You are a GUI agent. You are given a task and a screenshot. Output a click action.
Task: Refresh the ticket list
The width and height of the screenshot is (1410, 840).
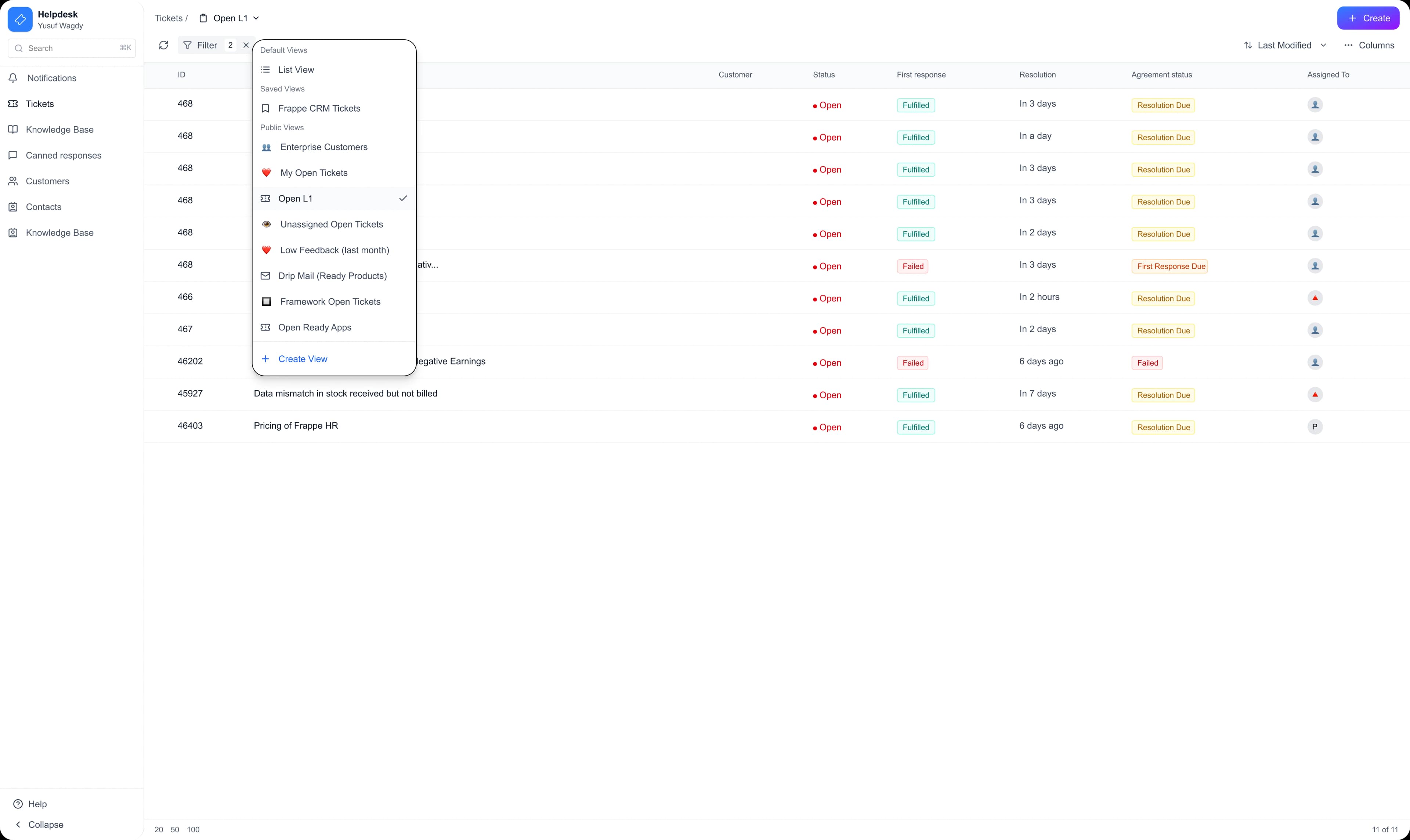click(164, 45)
